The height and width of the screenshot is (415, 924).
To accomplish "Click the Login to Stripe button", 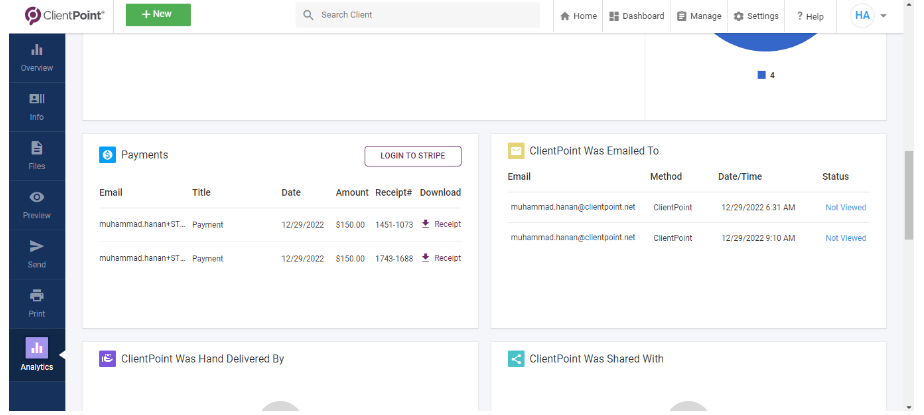I will tap(413, 156).
